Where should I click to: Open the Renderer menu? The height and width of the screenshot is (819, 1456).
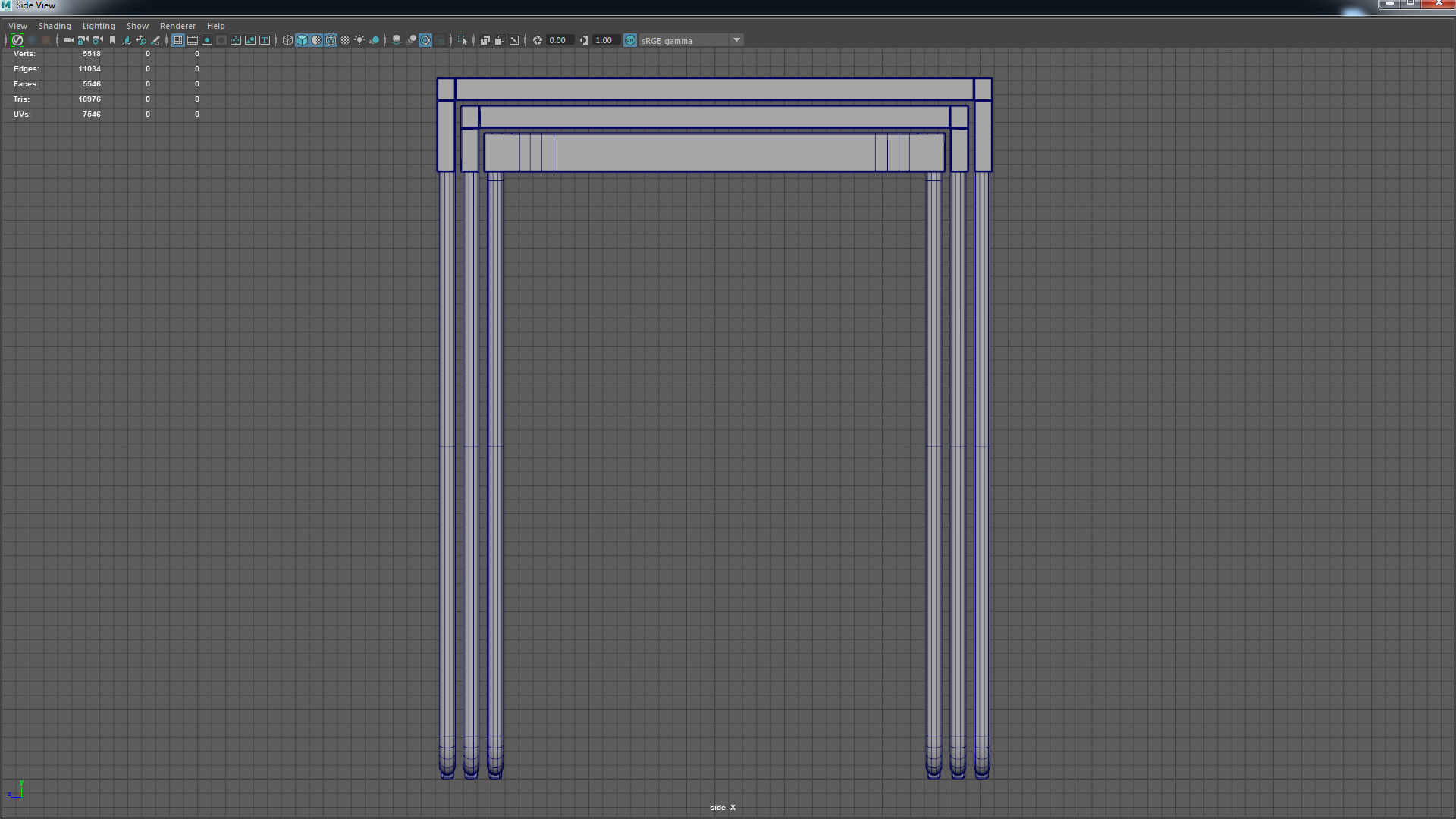(x=177, y=26)
